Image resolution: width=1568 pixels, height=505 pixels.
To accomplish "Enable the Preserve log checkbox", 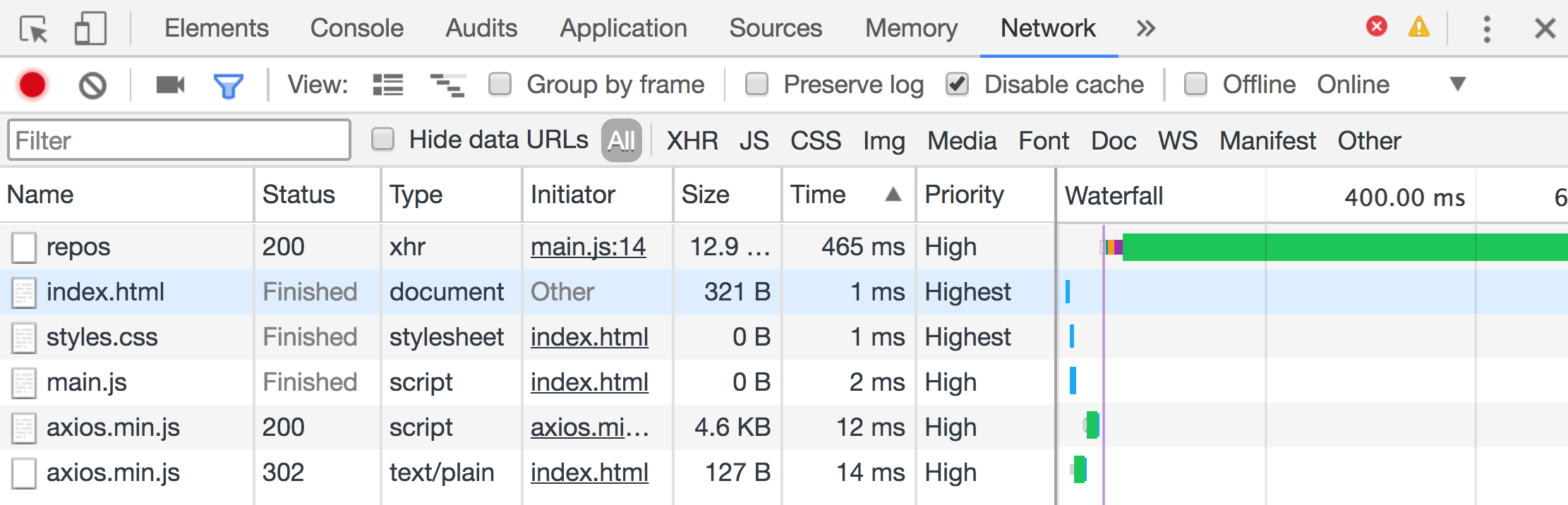I will tap(757, 84).
